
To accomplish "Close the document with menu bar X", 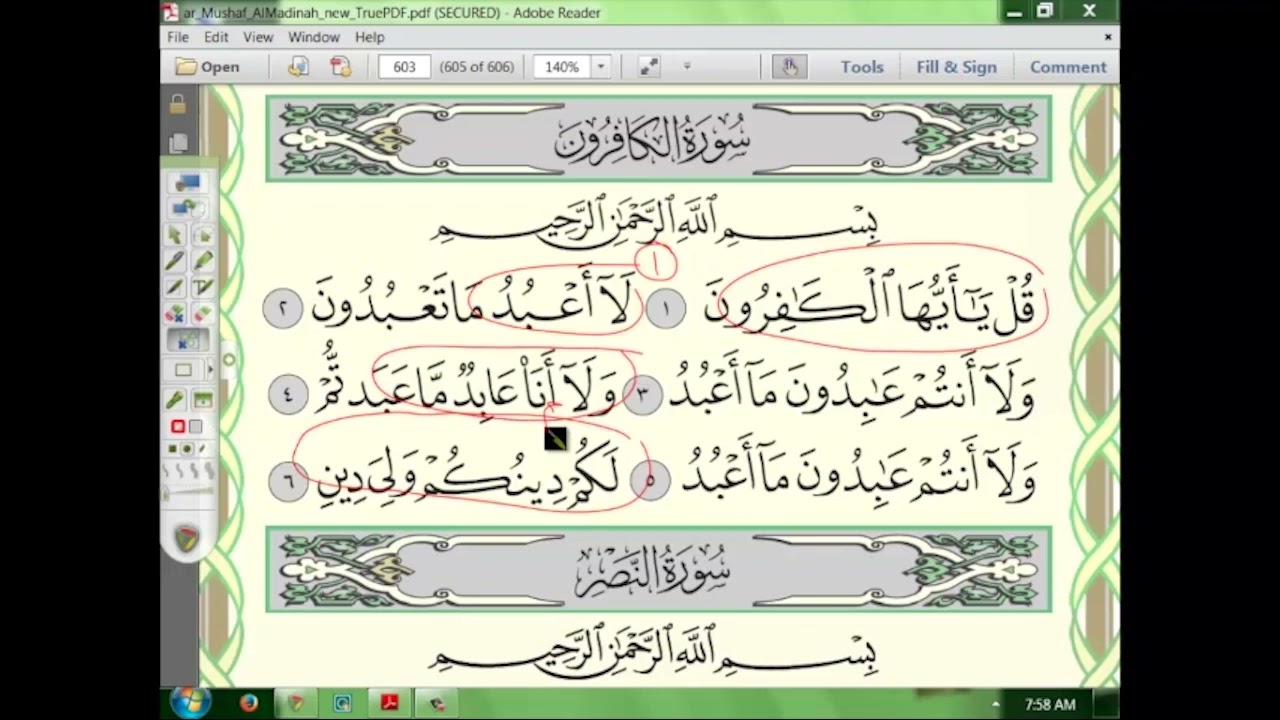I will tap(1107, 37).
